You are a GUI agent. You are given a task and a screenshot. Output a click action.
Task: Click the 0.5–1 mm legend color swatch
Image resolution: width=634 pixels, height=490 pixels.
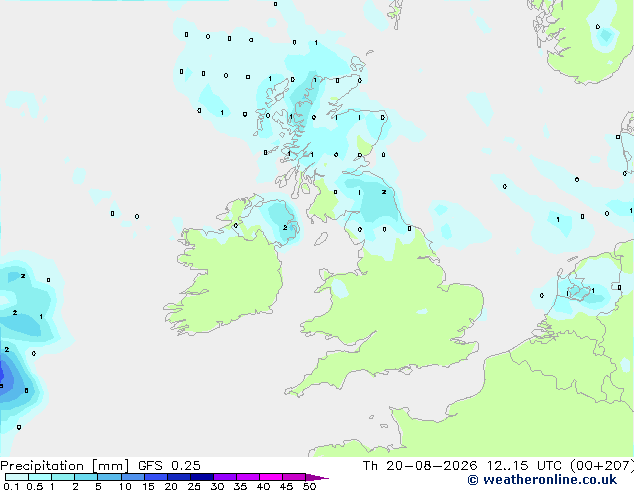[40, 477]
